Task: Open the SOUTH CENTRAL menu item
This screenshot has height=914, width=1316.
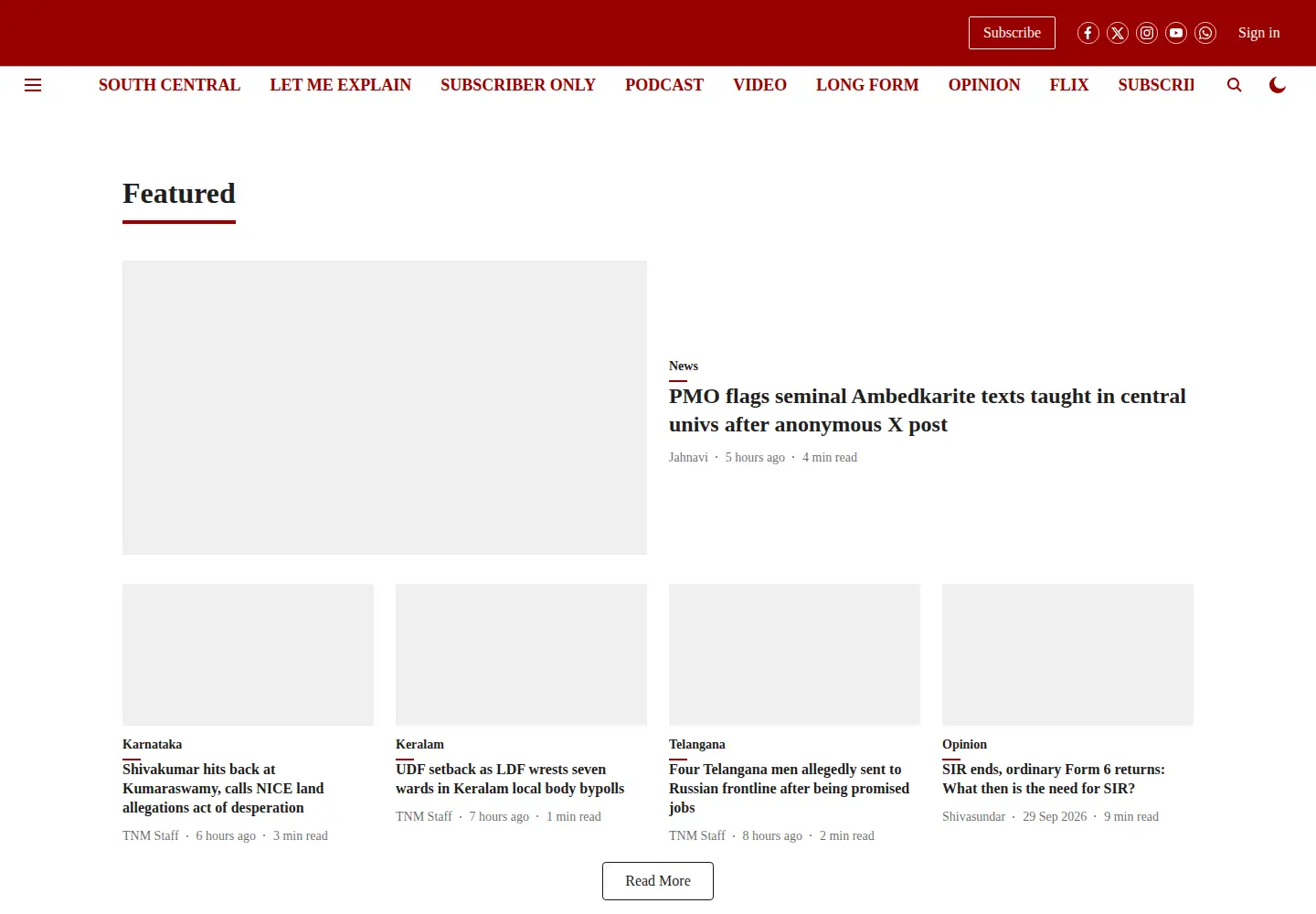Action: tap(169, 85)
